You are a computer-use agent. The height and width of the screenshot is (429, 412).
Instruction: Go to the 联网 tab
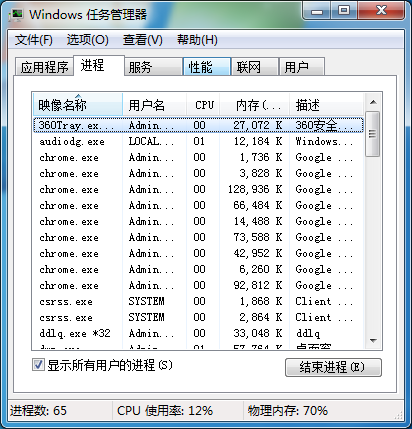255,67
